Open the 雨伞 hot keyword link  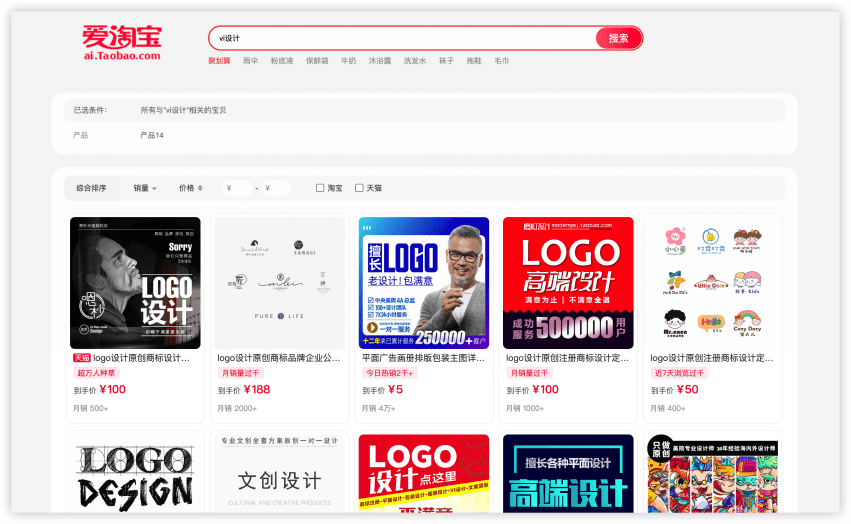point(250,61)
